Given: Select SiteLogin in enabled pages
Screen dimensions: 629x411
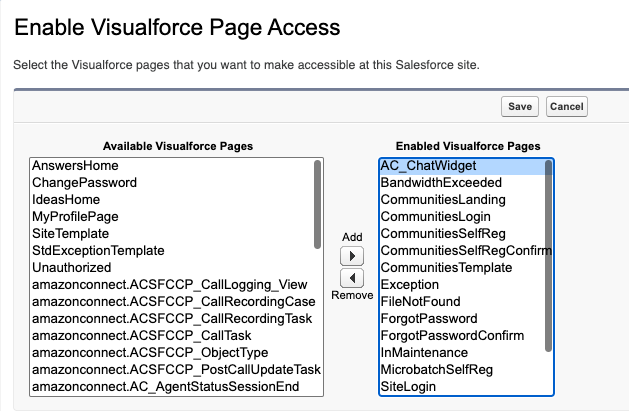Looking at the screenshot, I should click(462, 387).
